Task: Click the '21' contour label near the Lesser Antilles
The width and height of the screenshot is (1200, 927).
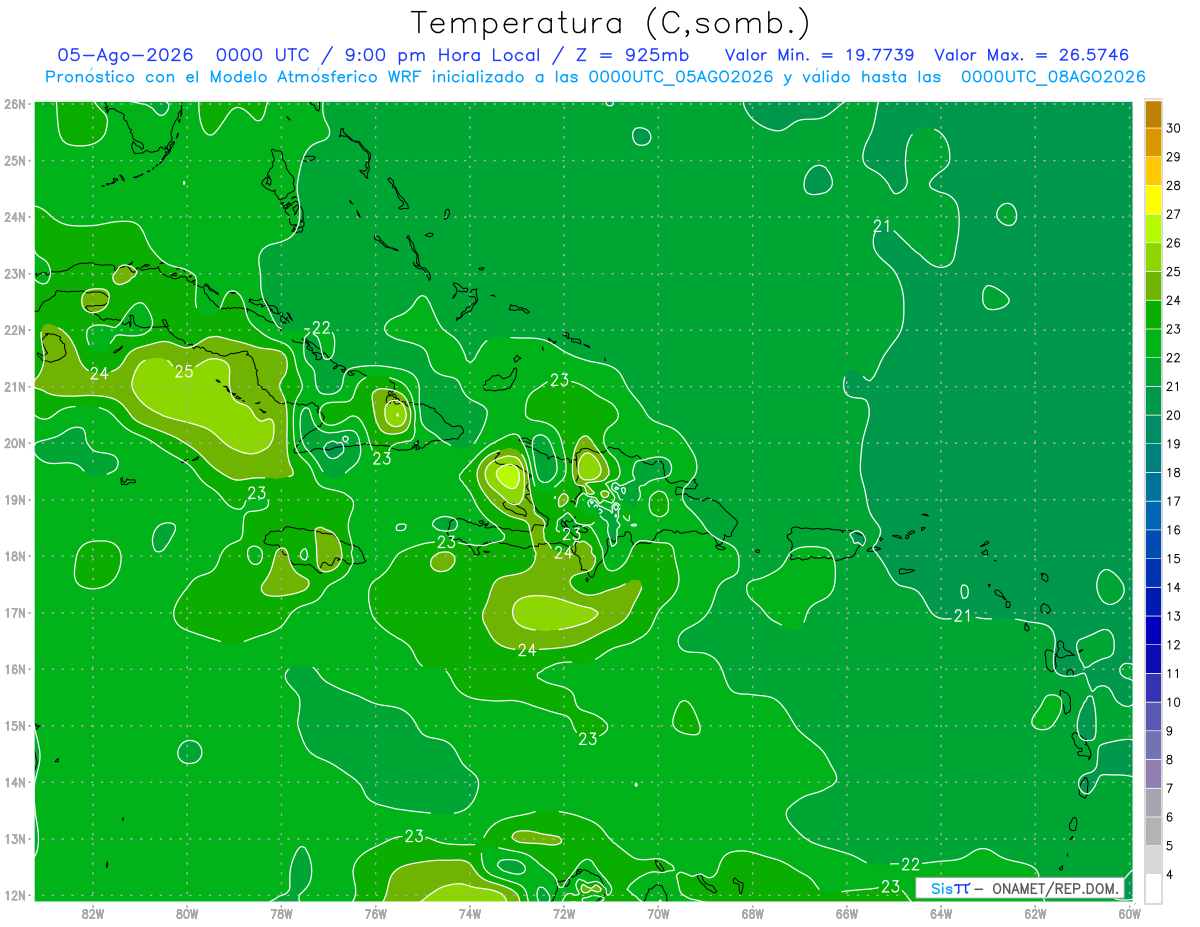Action: tap(962, 615)
